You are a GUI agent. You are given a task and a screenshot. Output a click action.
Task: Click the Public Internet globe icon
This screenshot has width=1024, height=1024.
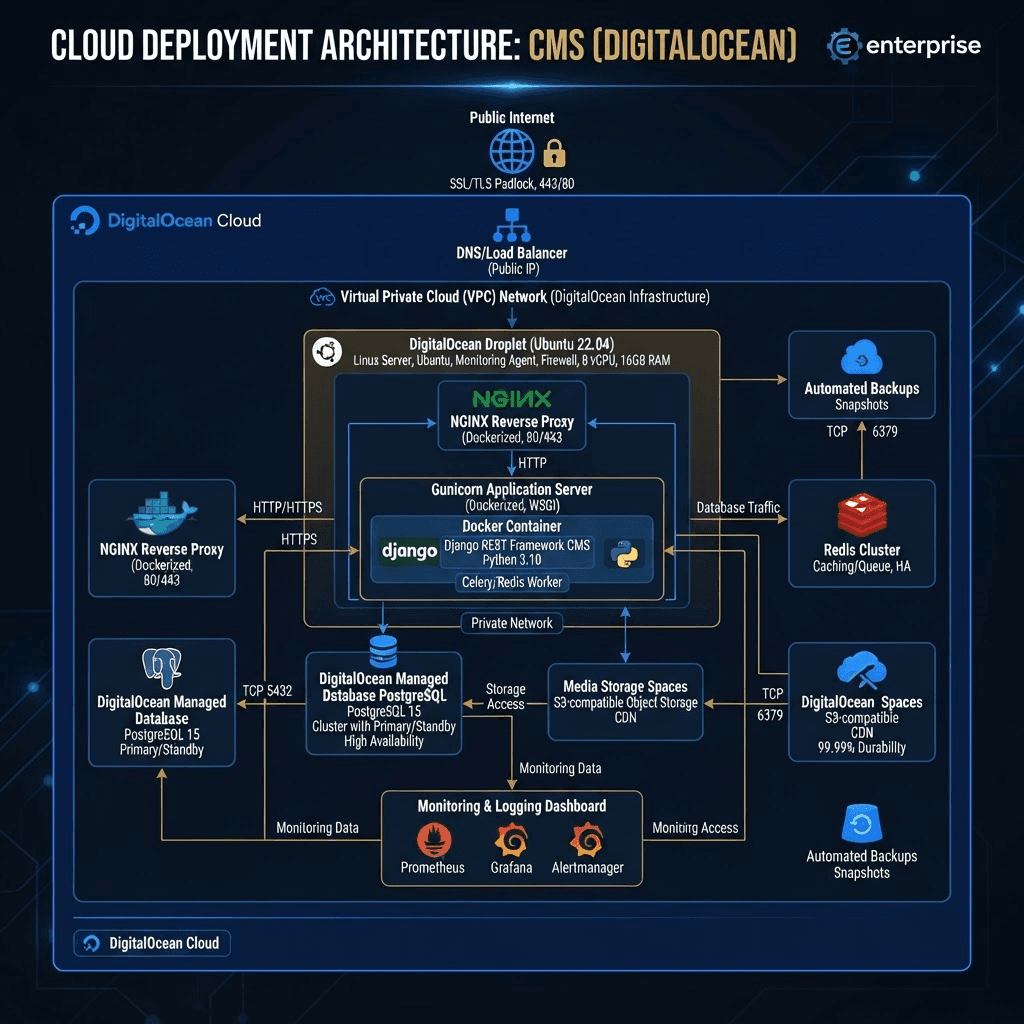point(512,151)
